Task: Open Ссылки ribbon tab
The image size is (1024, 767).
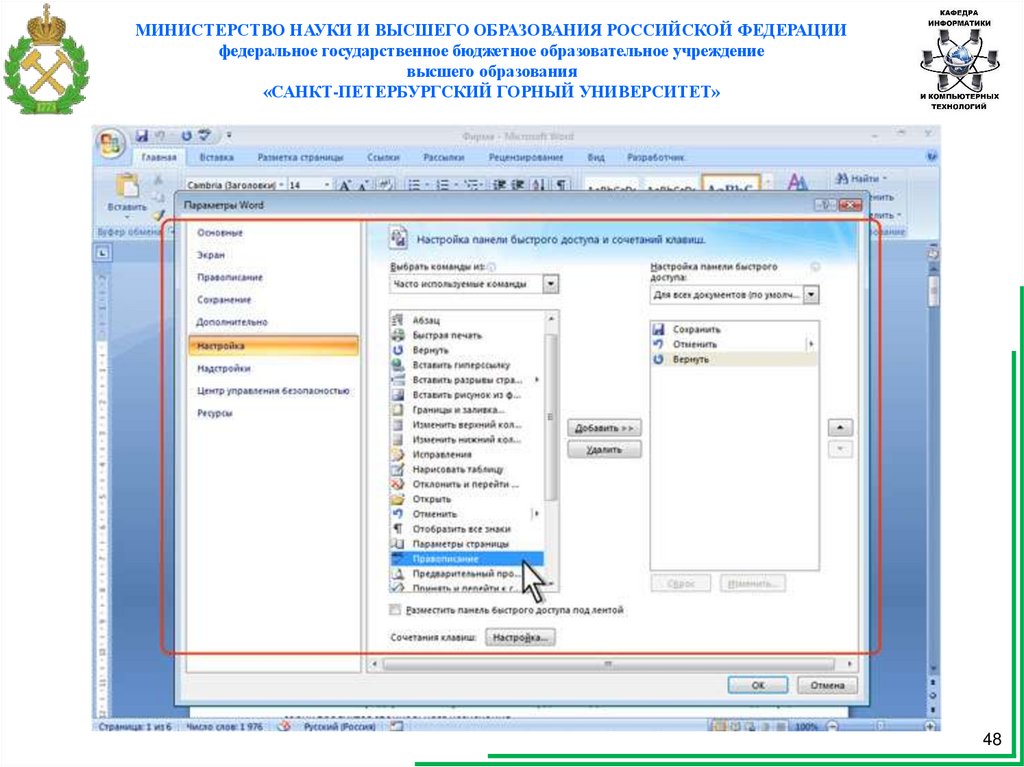Action: click(383, 157)
